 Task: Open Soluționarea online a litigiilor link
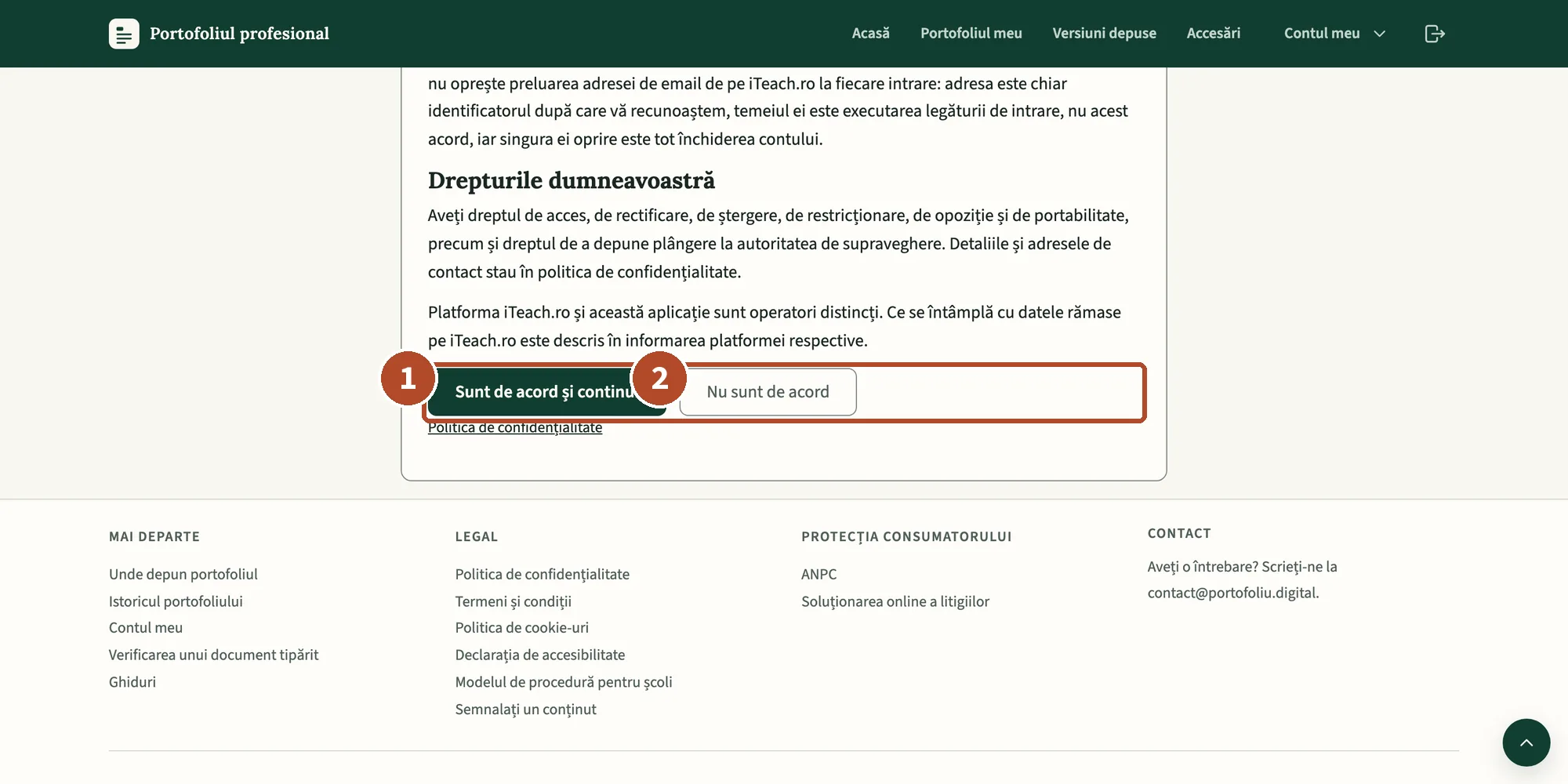(895, 601)
